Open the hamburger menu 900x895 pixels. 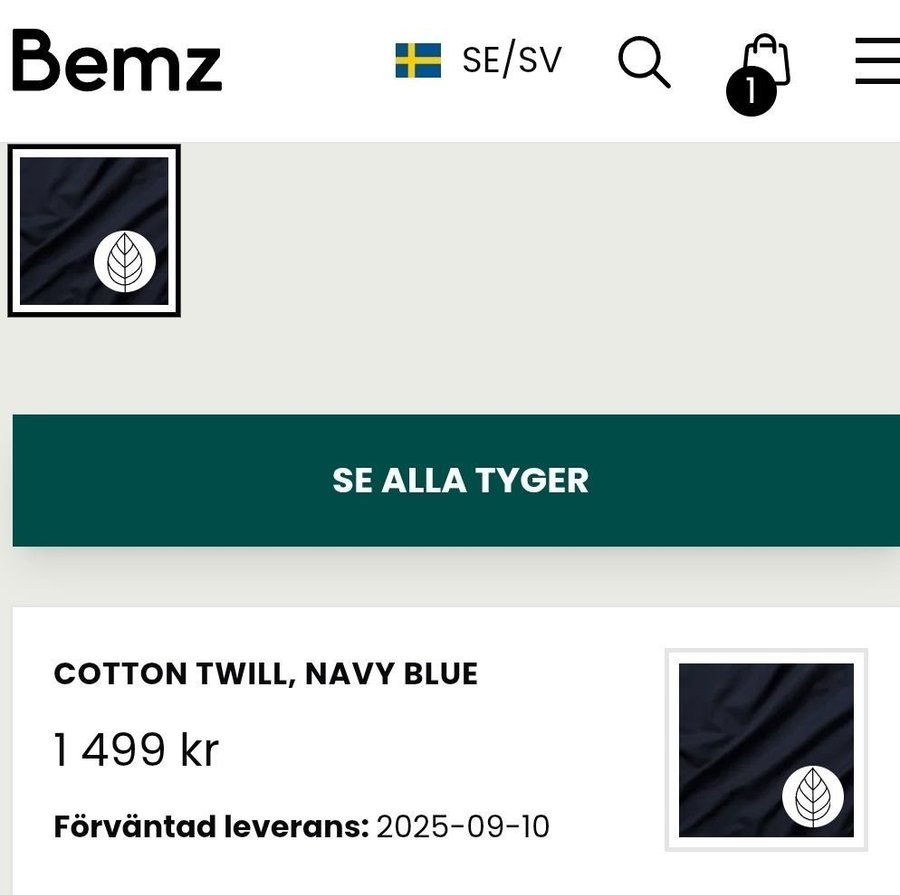tap(877, 61)
